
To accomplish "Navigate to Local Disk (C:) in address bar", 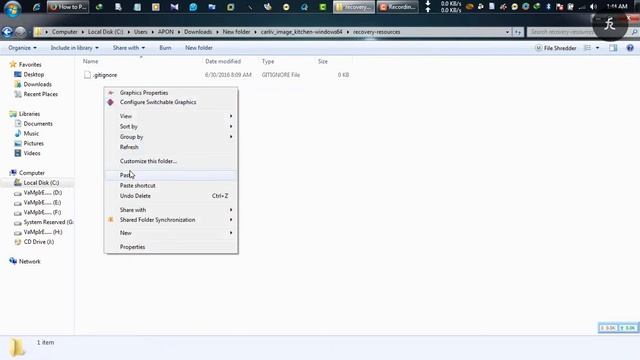I will 105,32.
